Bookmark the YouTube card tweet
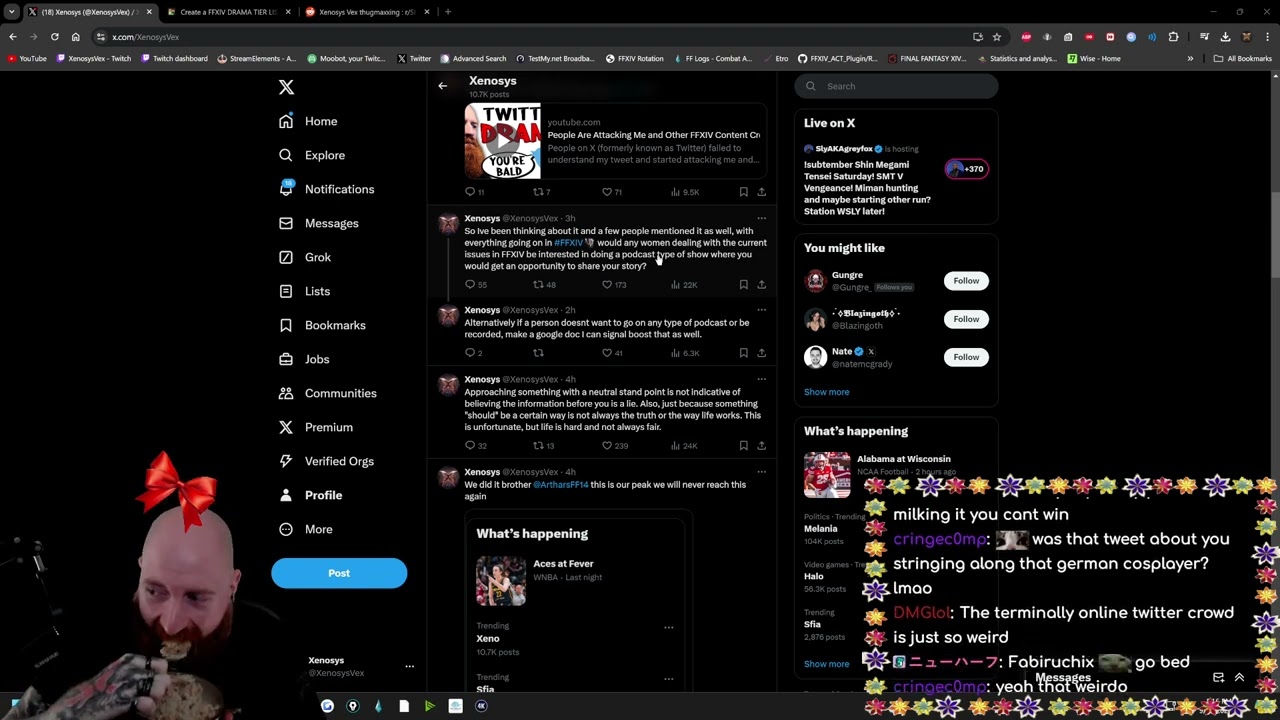Image resolution: width=1280 pixels, height=720 pixels. 743,192
